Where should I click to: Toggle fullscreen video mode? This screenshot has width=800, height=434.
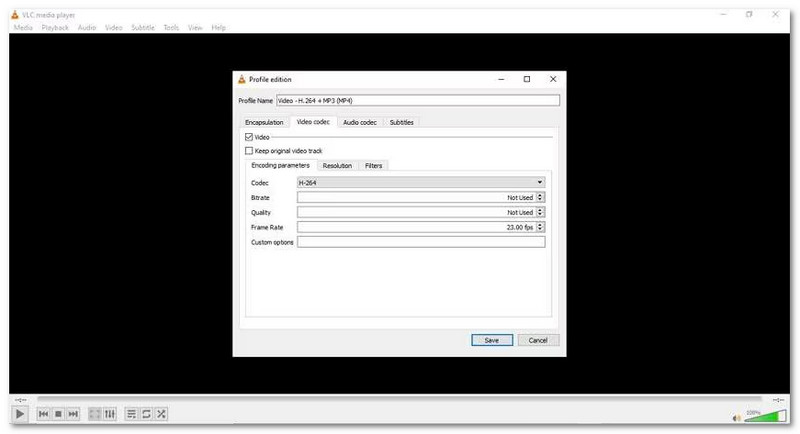pyautogui.click(x=95, y=414)
